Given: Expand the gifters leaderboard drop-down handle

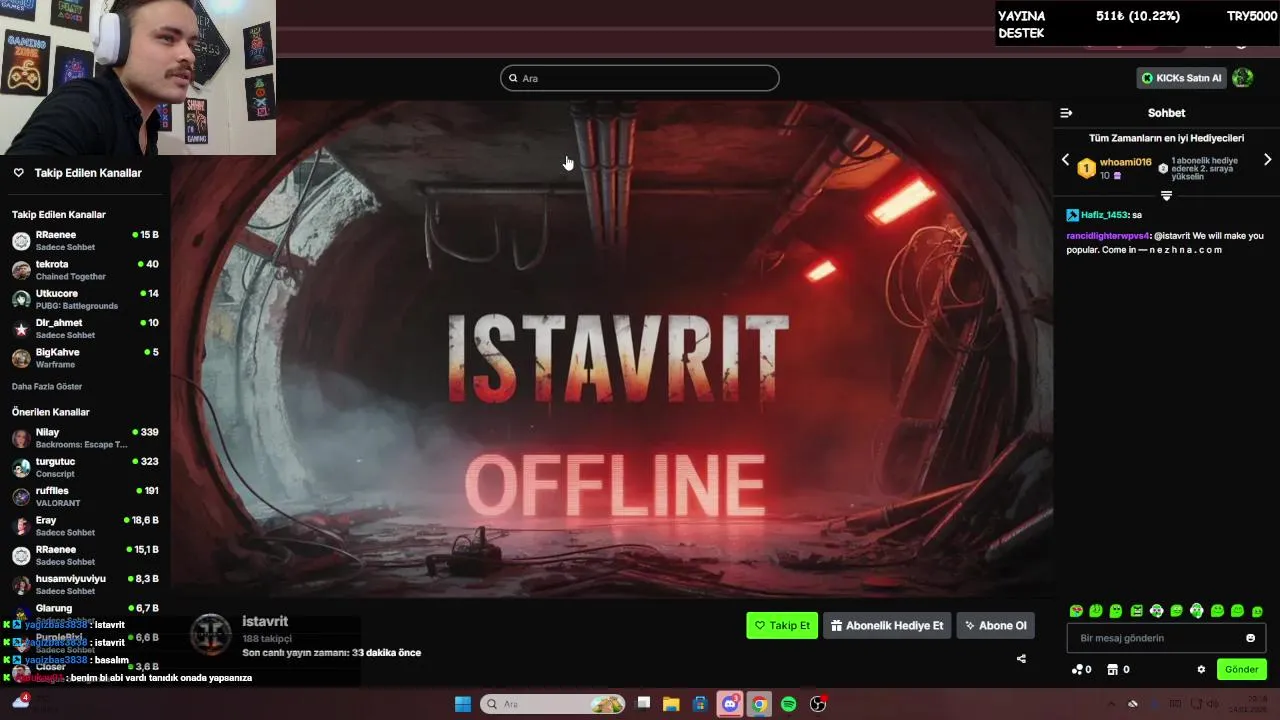Looking at the screenshot, I should [1166, 195].
